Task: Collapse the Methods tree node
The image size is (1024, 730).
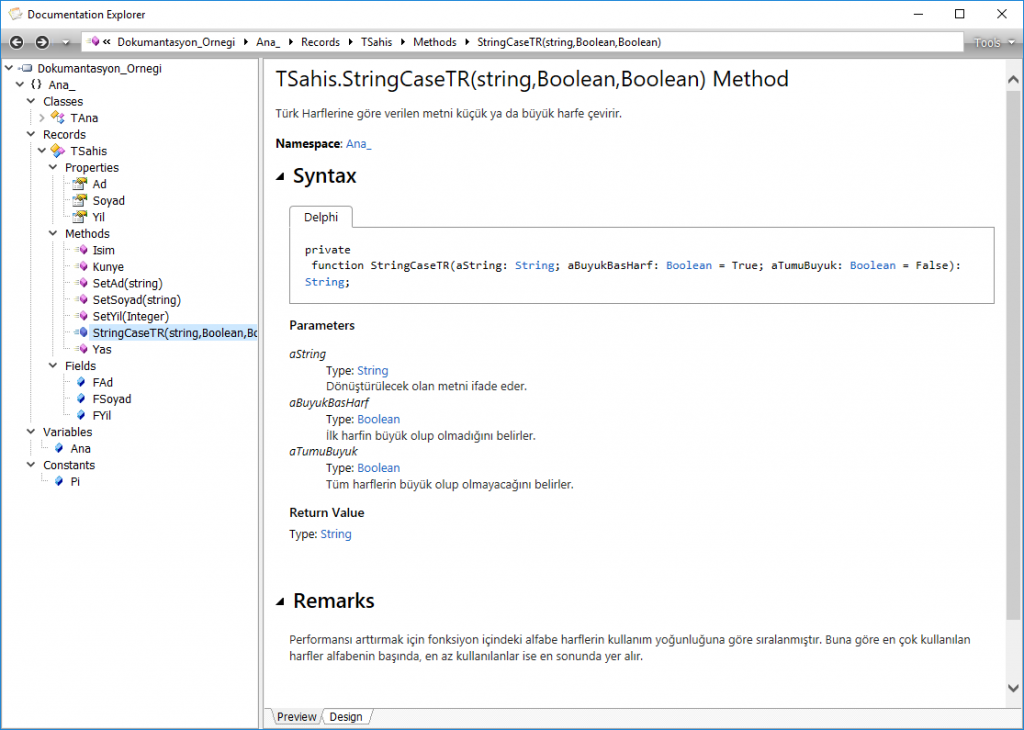Action: pyautogui.click(x=54, y=234)
